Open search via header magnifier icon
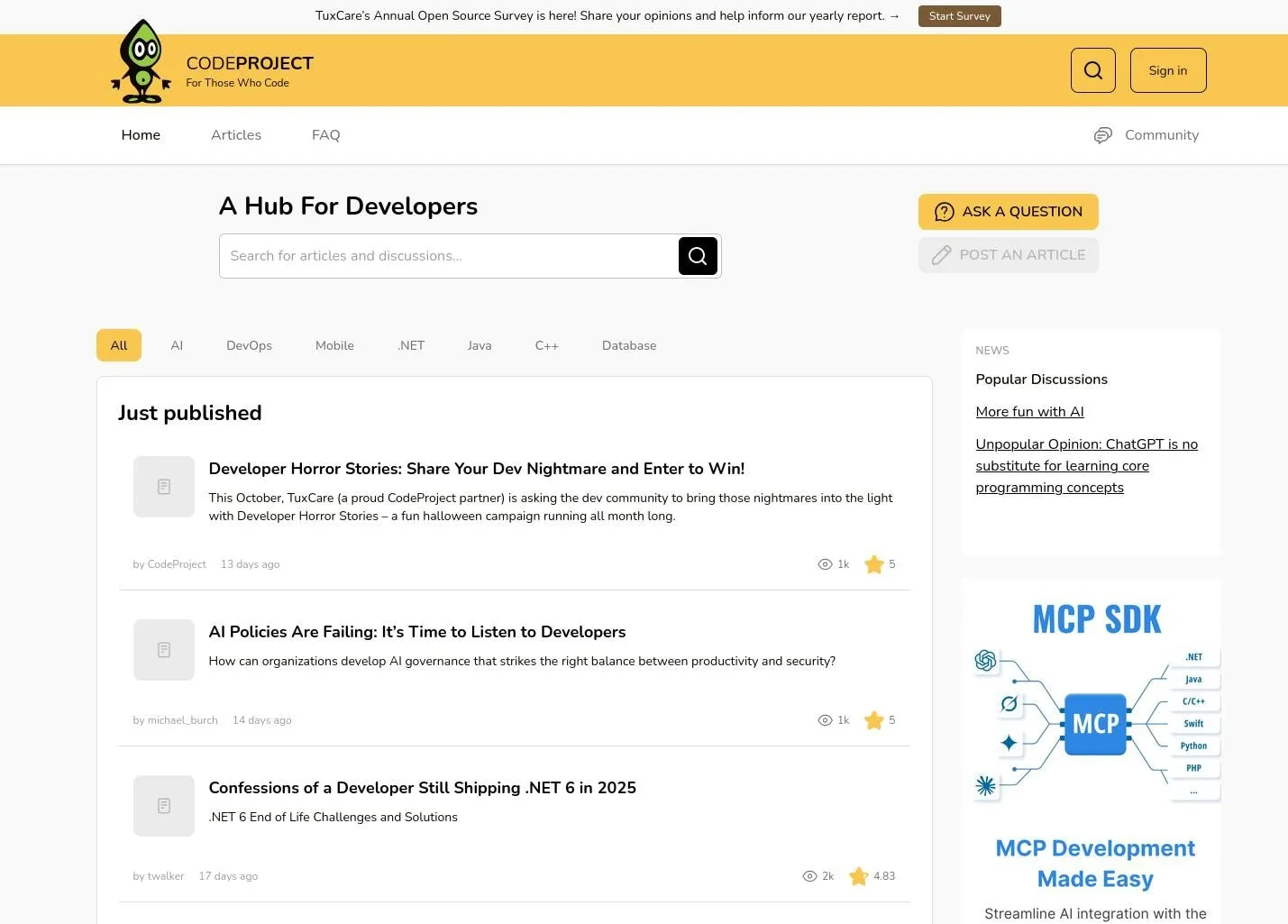 (1092, 70)
